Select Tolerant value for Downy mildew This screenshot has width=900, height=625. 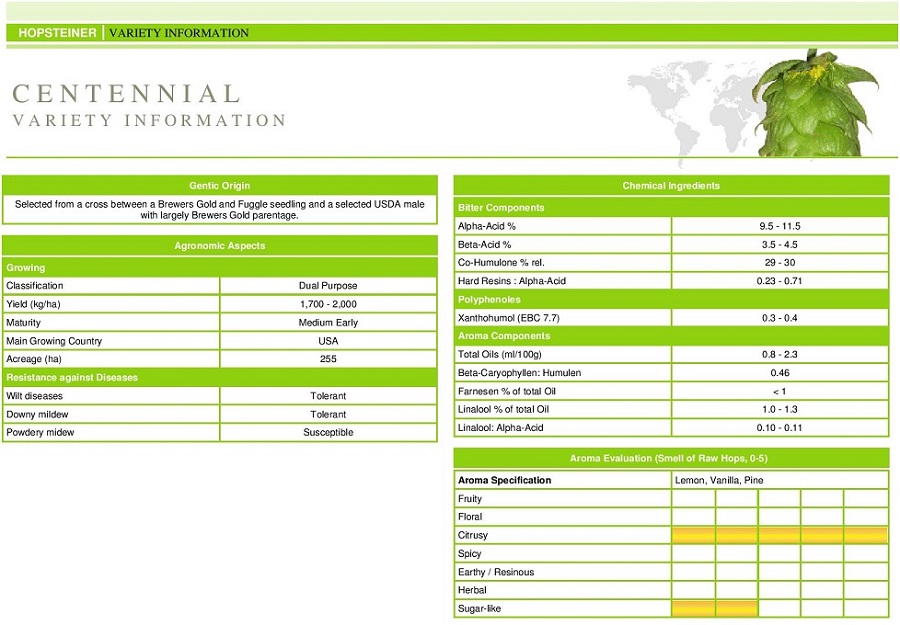(328, 414)
